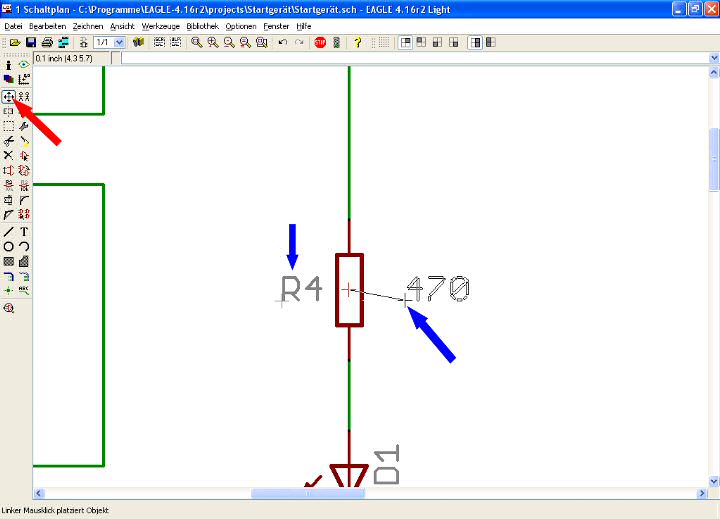Choose the Circle drawing tool
The width and height of the screenshot is (720, 519).
click(9, 246)
